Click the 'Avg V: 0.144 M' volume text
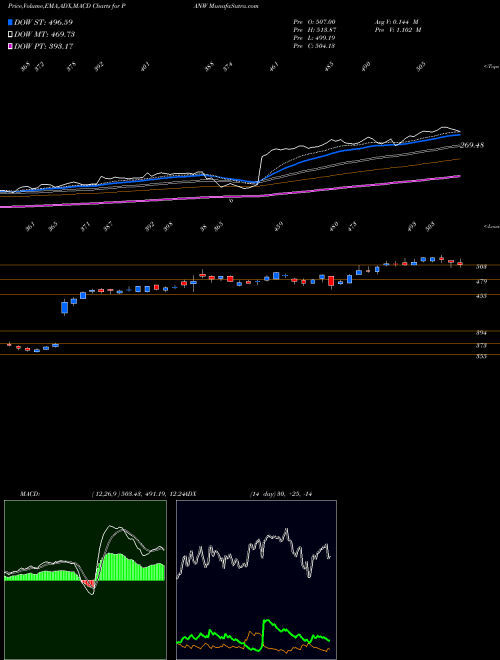 (x=396, y=22)
